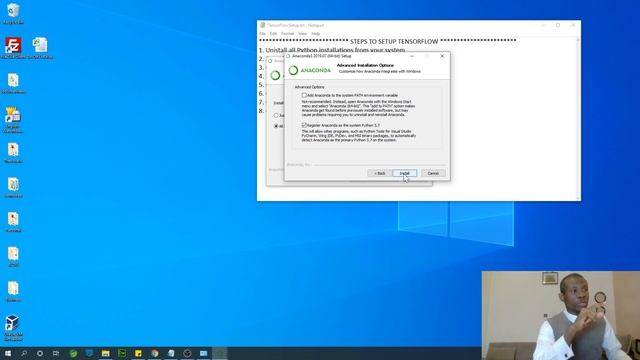Open the Recycle Bin desktop icon
Viewport: 640px width, 360px height.
coord(13,13)
